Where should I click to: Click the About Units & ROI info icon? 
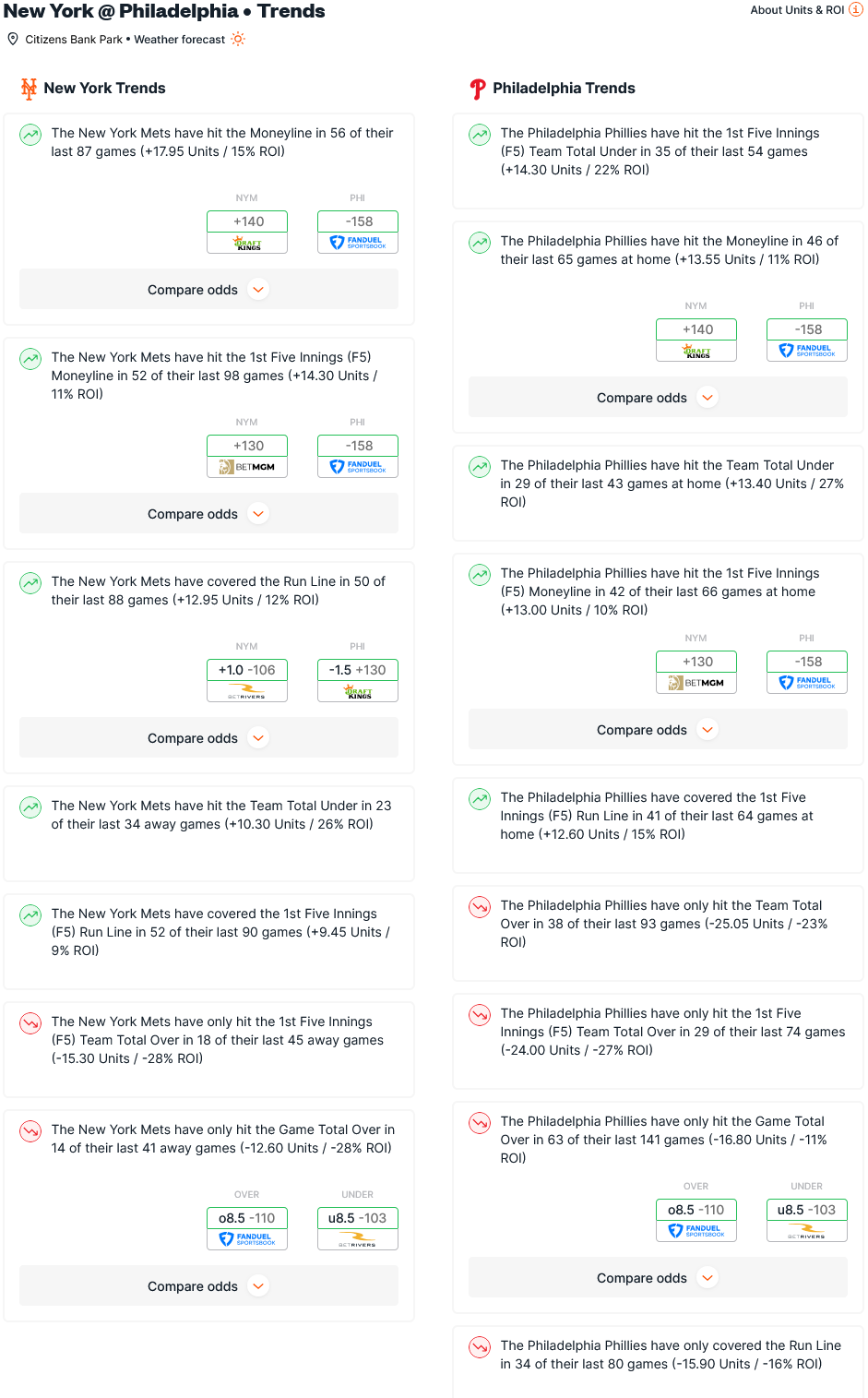click(x=855, y=9)
